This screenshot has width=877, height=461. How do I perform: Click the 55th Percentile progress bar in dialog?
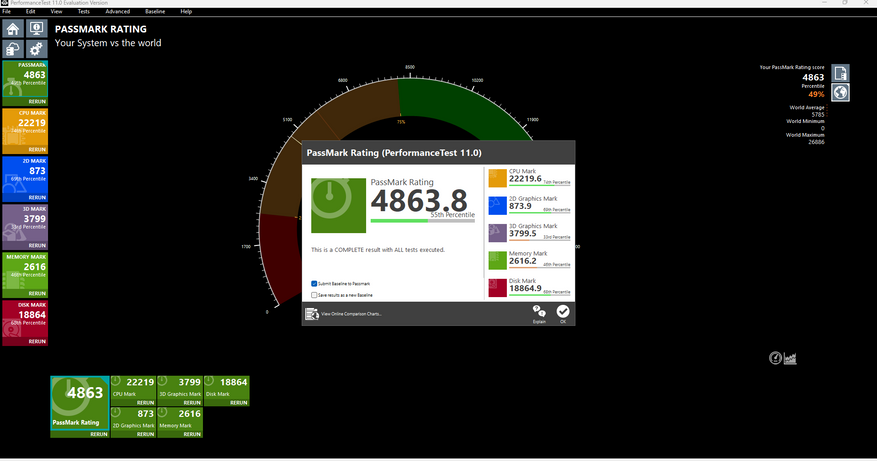(x=423, y=221)
